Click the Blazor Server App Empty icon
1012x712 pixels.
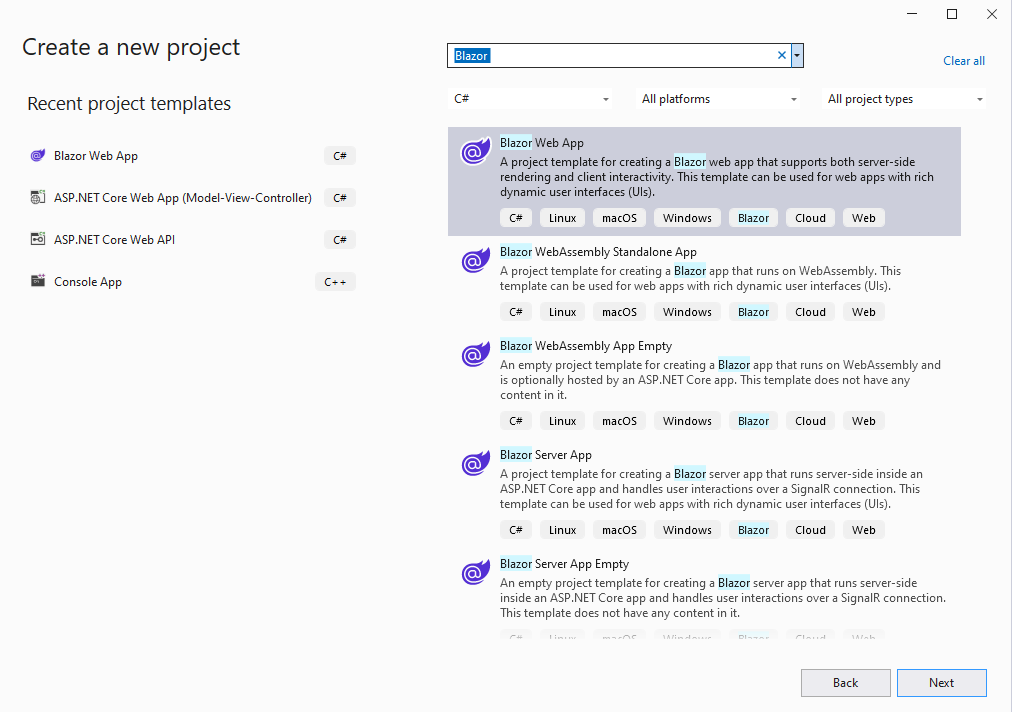tap(475, 572)
